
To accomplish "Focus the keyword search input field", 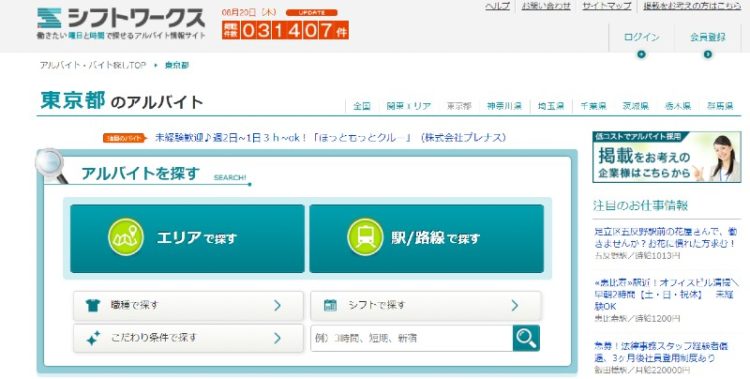I will click(411, 338).
